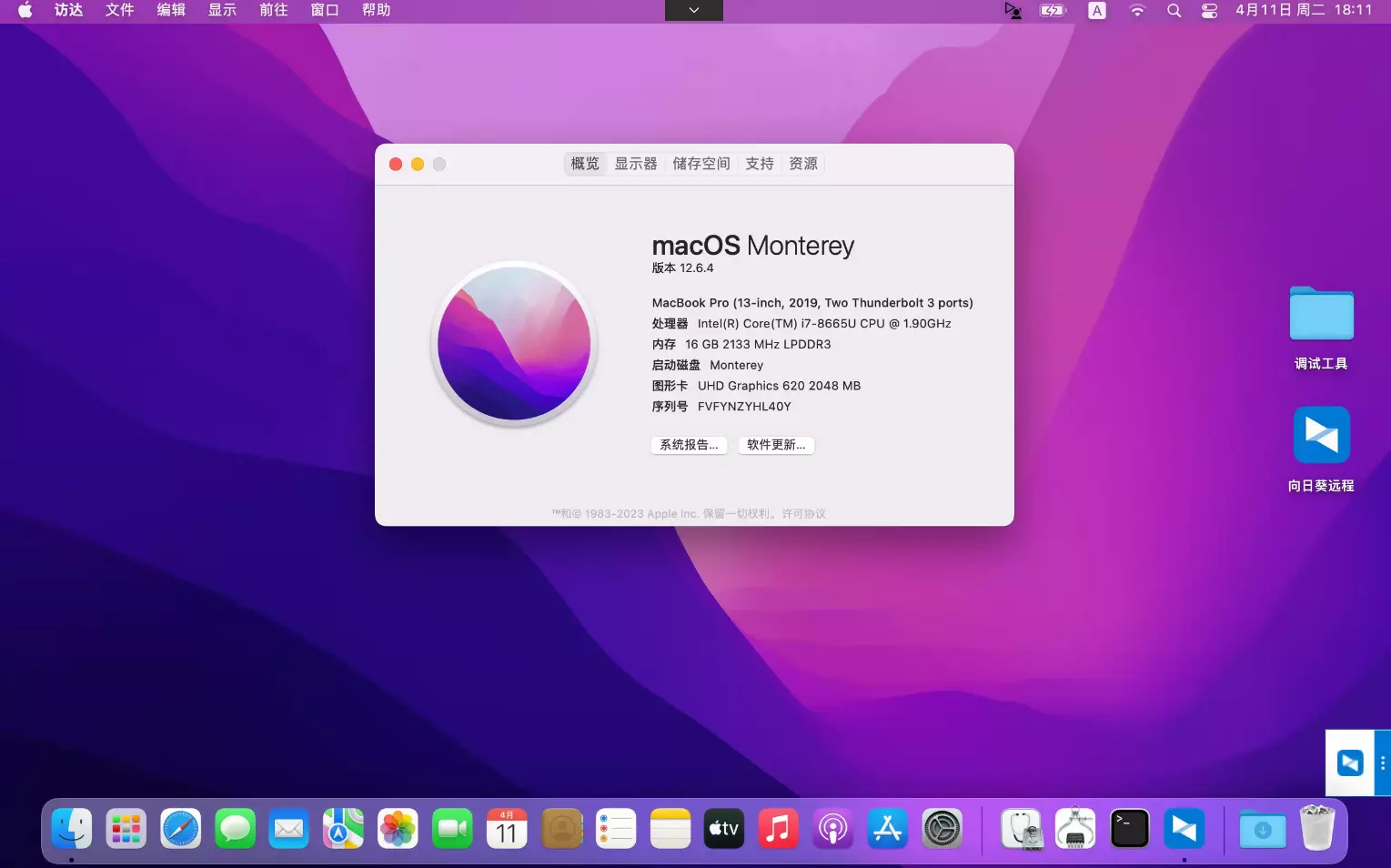Open the 调试工具 folder on desktop

pos(1321,315)
